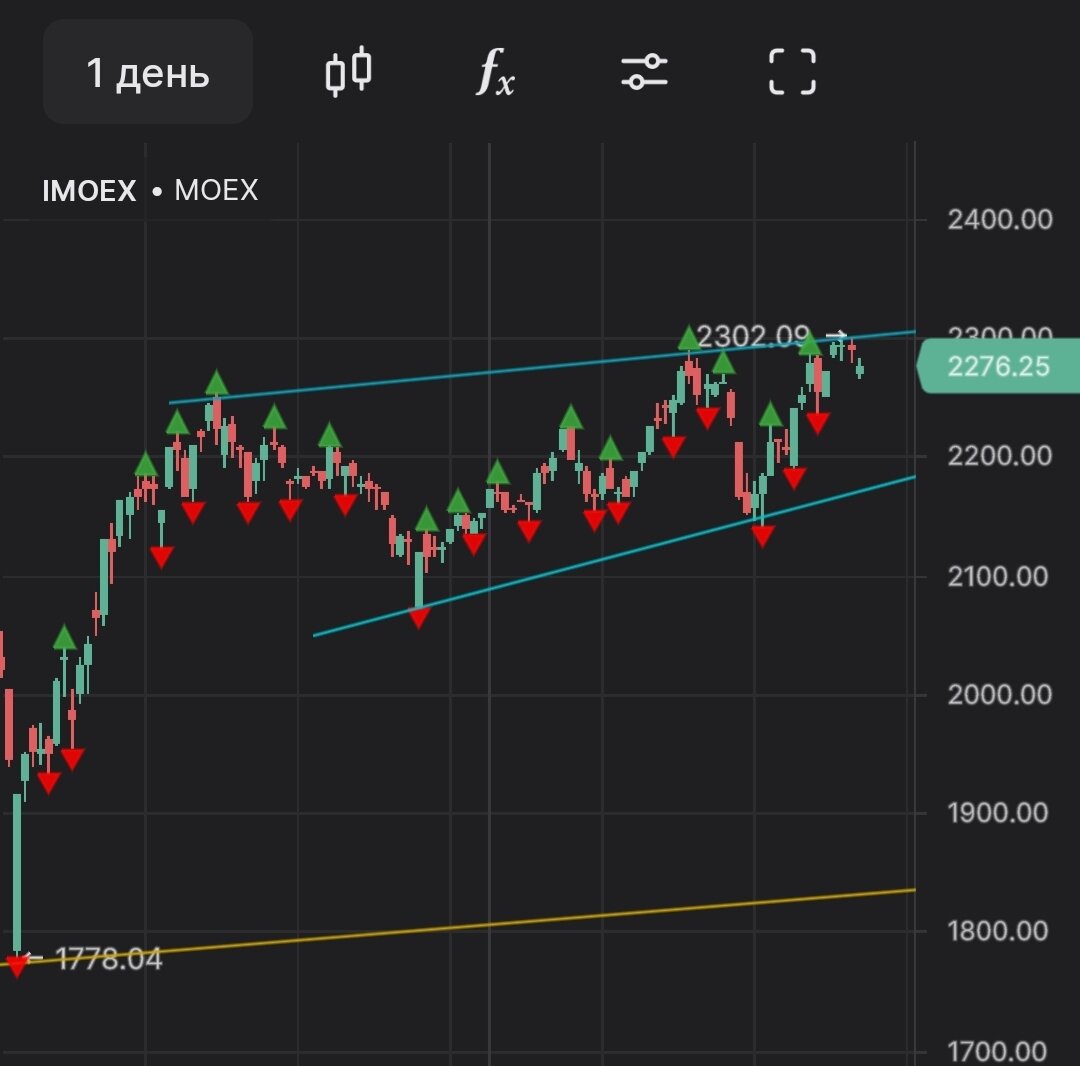Open indicators with the fx icon
Screen dimensions: 1080x1066
[x=495, y=72]
